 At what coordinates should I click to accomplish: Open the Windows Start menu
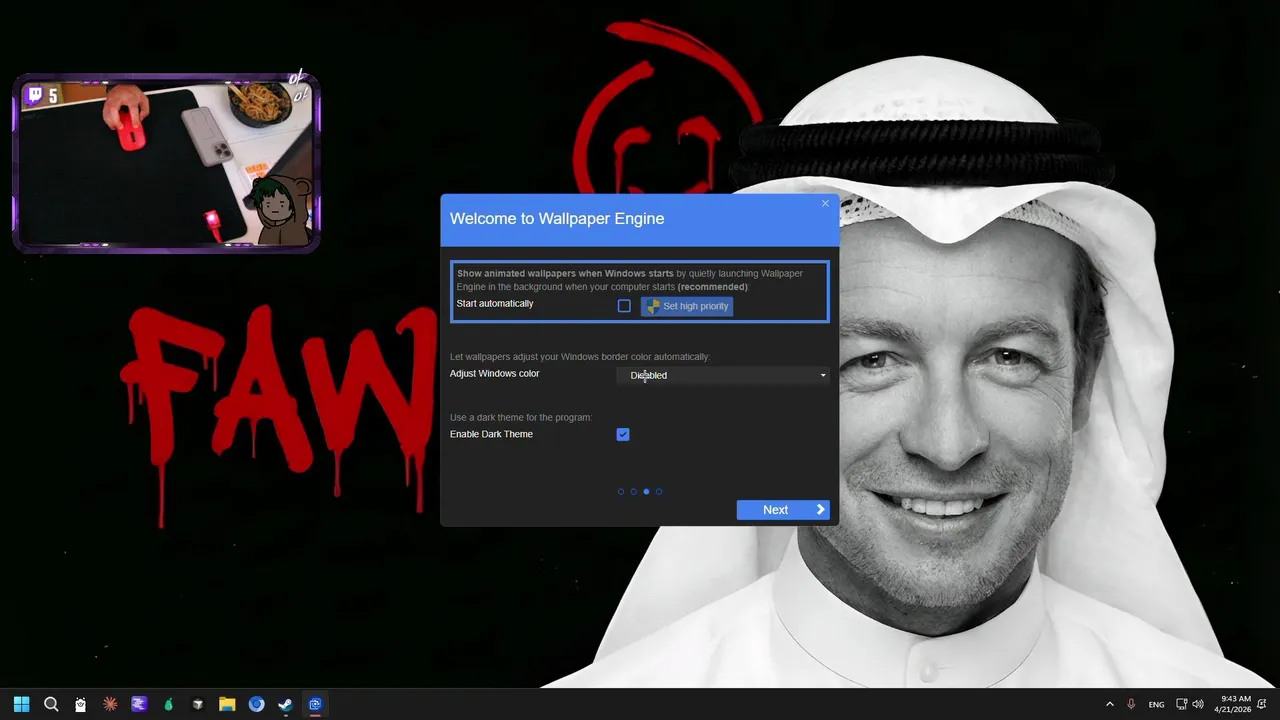[21, 704]
